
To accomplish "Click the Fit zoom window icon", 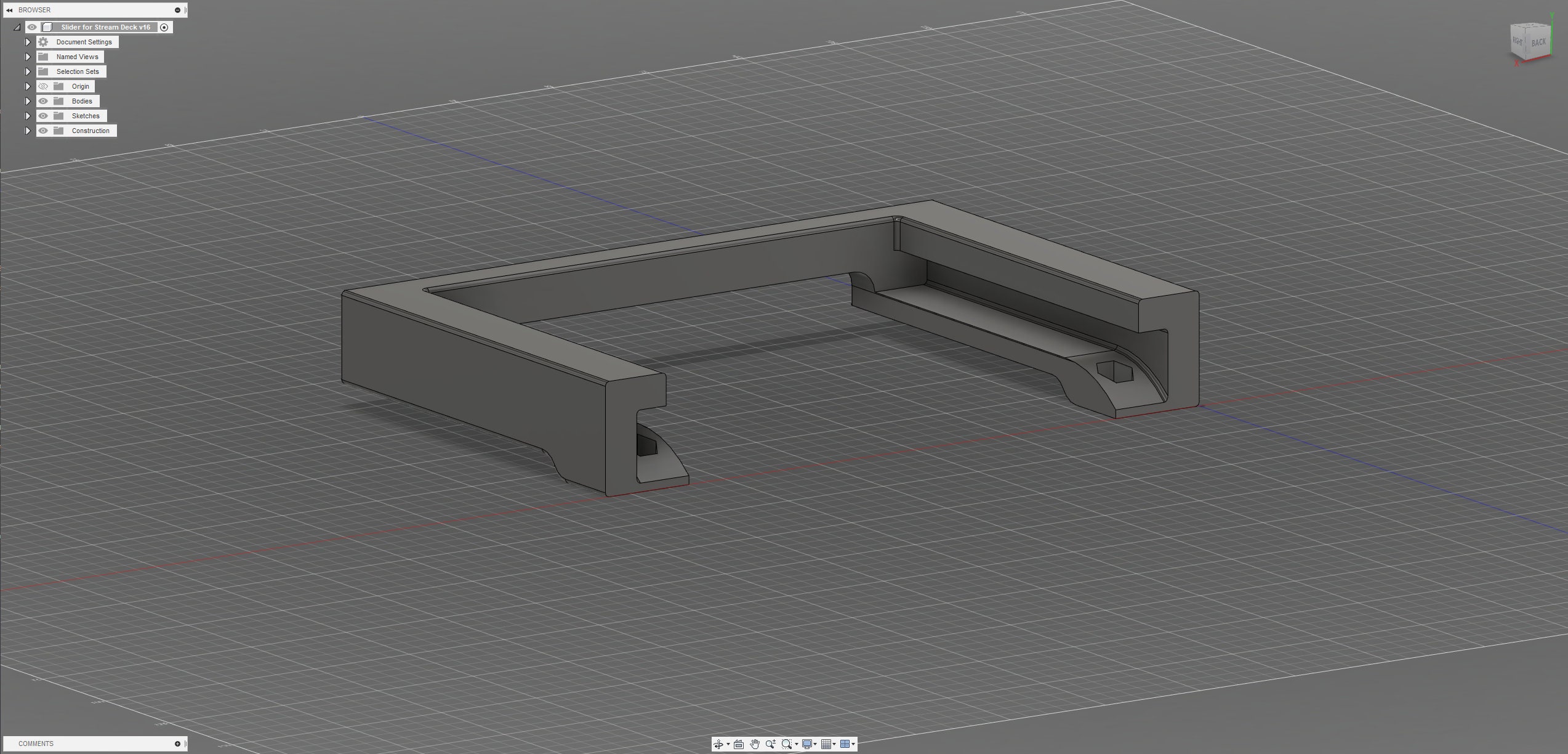I will pyautogui.click(x=787, y=744).
